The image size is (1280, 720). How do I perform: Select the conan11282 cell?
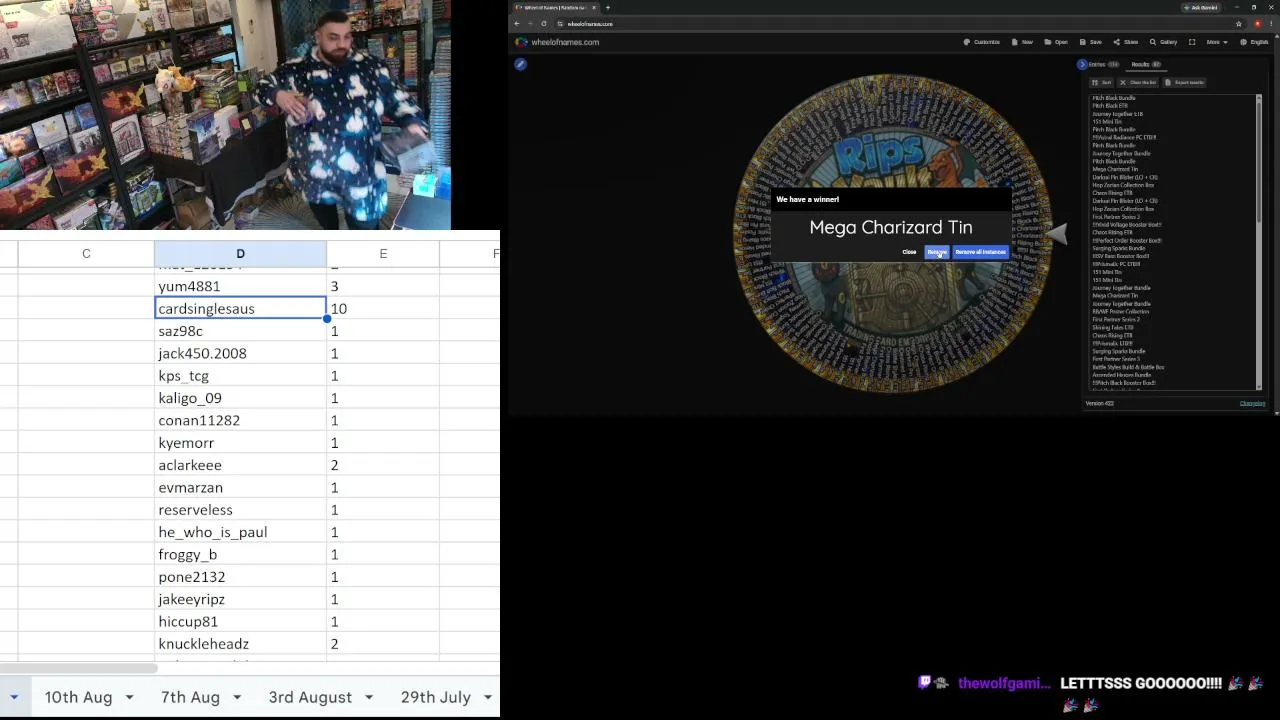240,420
